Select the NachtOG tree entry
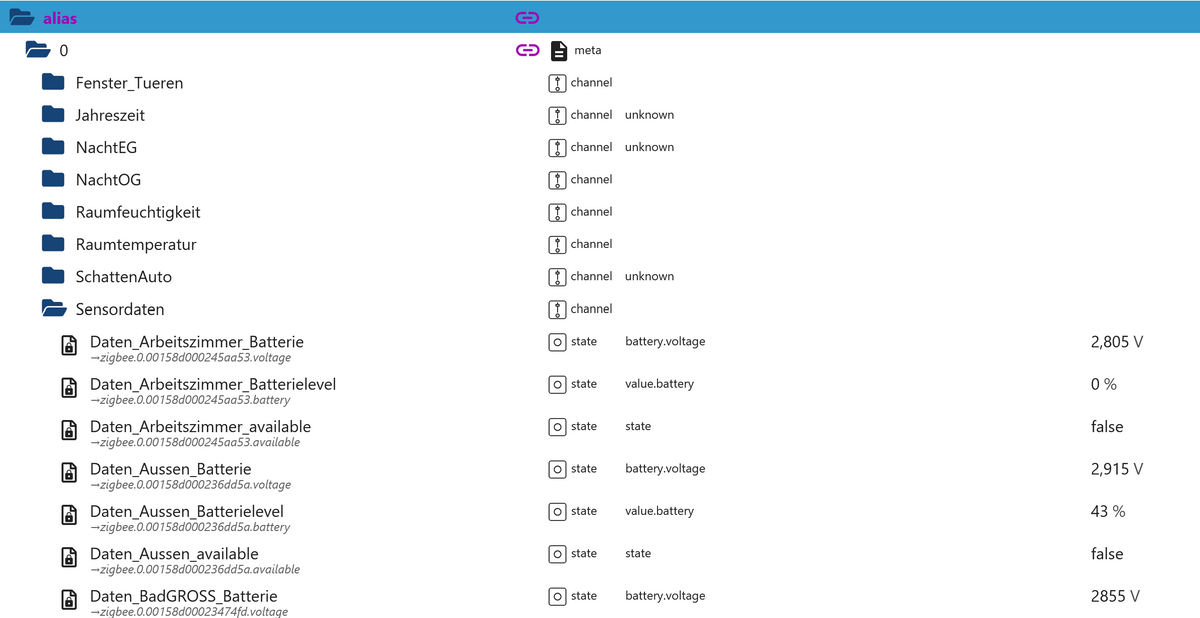Viewport: 1200px width, 618px height. [x=108, y=180]
